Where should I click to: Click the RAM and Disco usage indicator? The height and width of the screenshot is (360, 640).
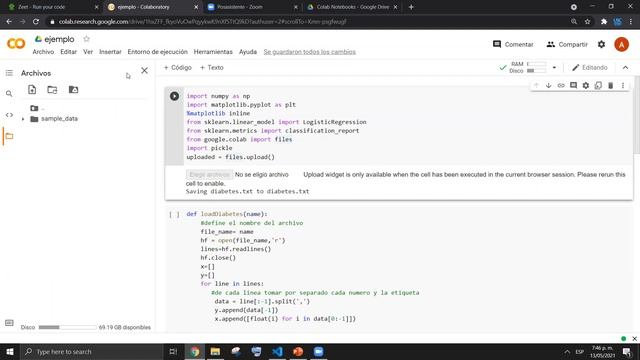(x=528, y=67)
